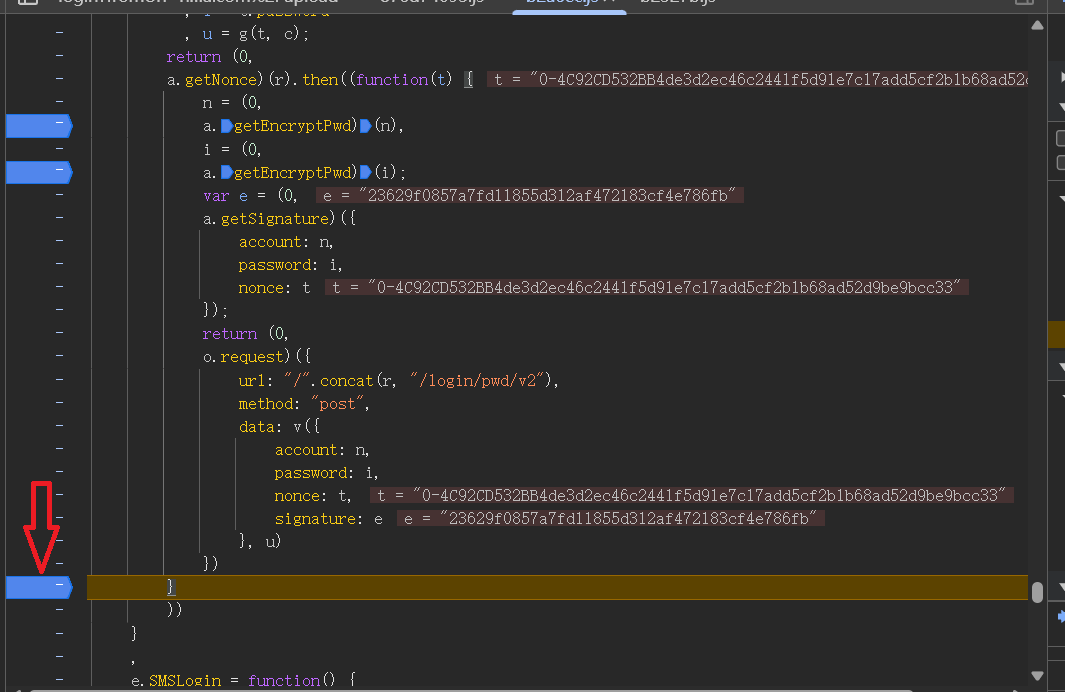The image size is (1065, 692).
Task: Click the 'function(t)' callback declaration
Action: (x=403, y=80)
